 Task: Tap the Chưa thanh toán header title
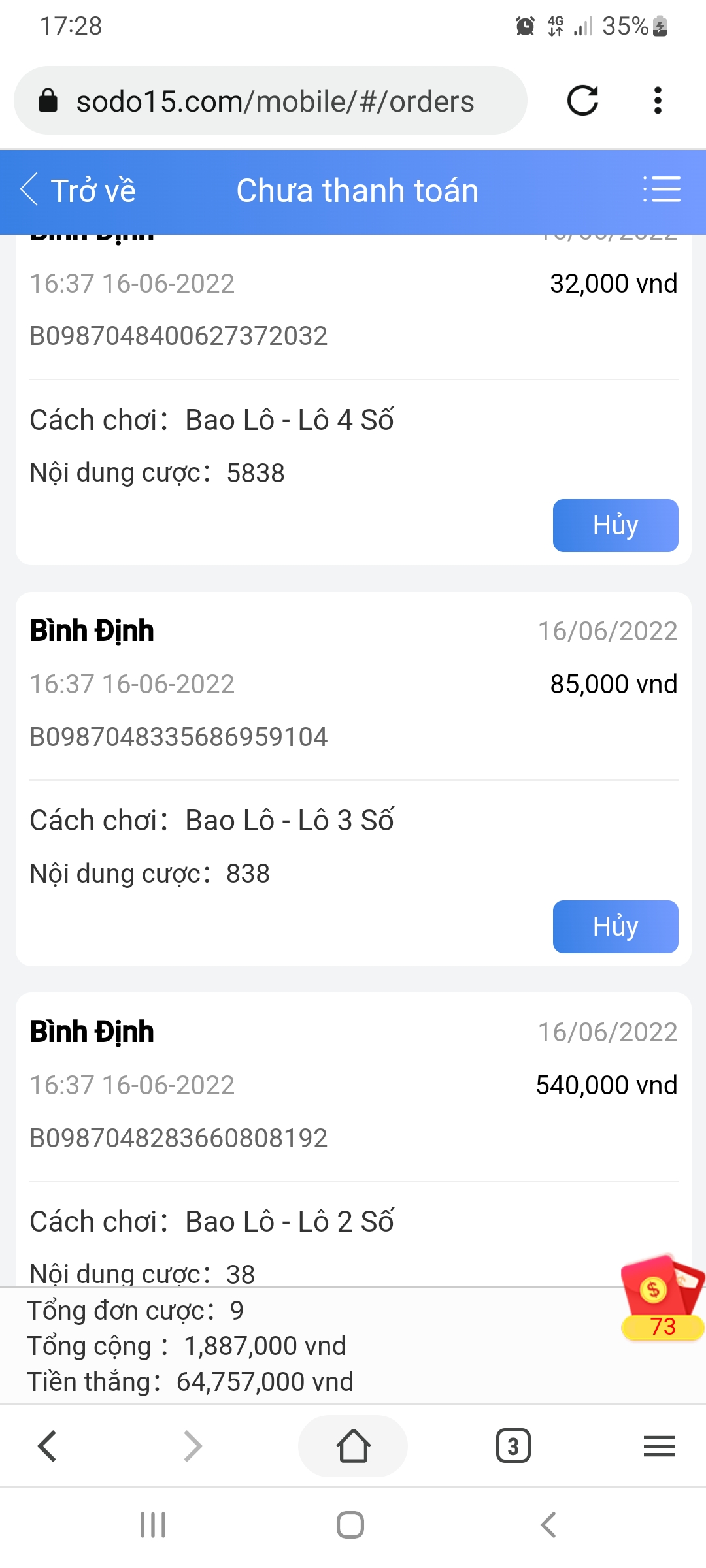pos(357,191)
